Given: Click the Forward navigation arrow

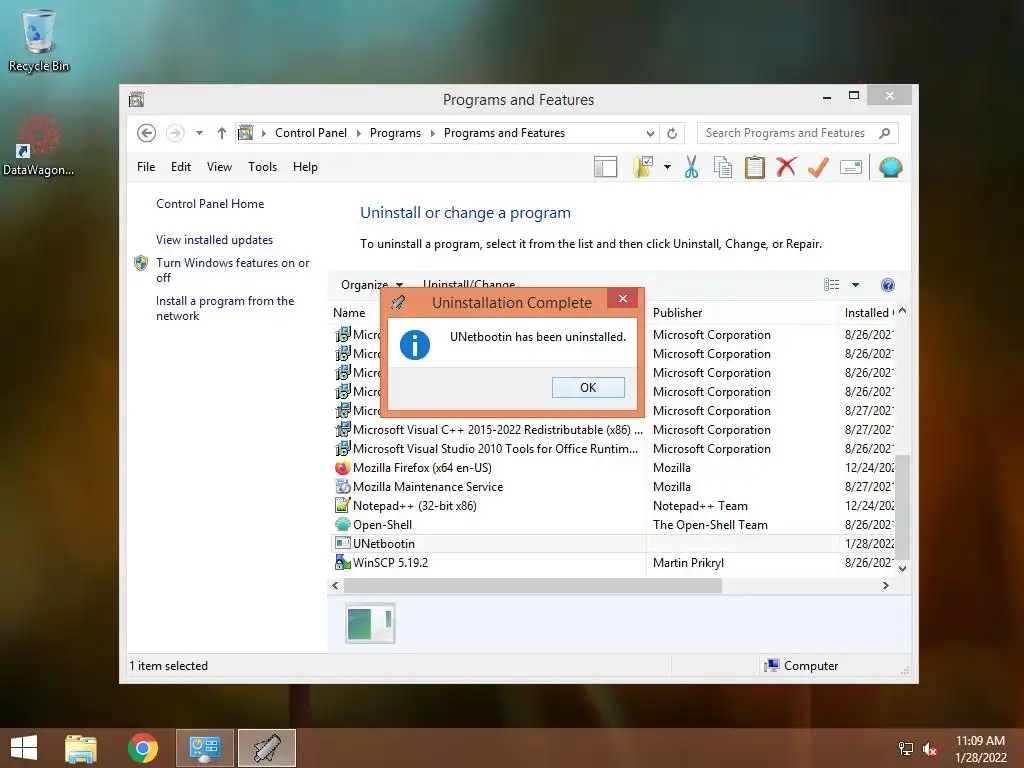Looking at the screenshot, I should (x=175, y=133).
